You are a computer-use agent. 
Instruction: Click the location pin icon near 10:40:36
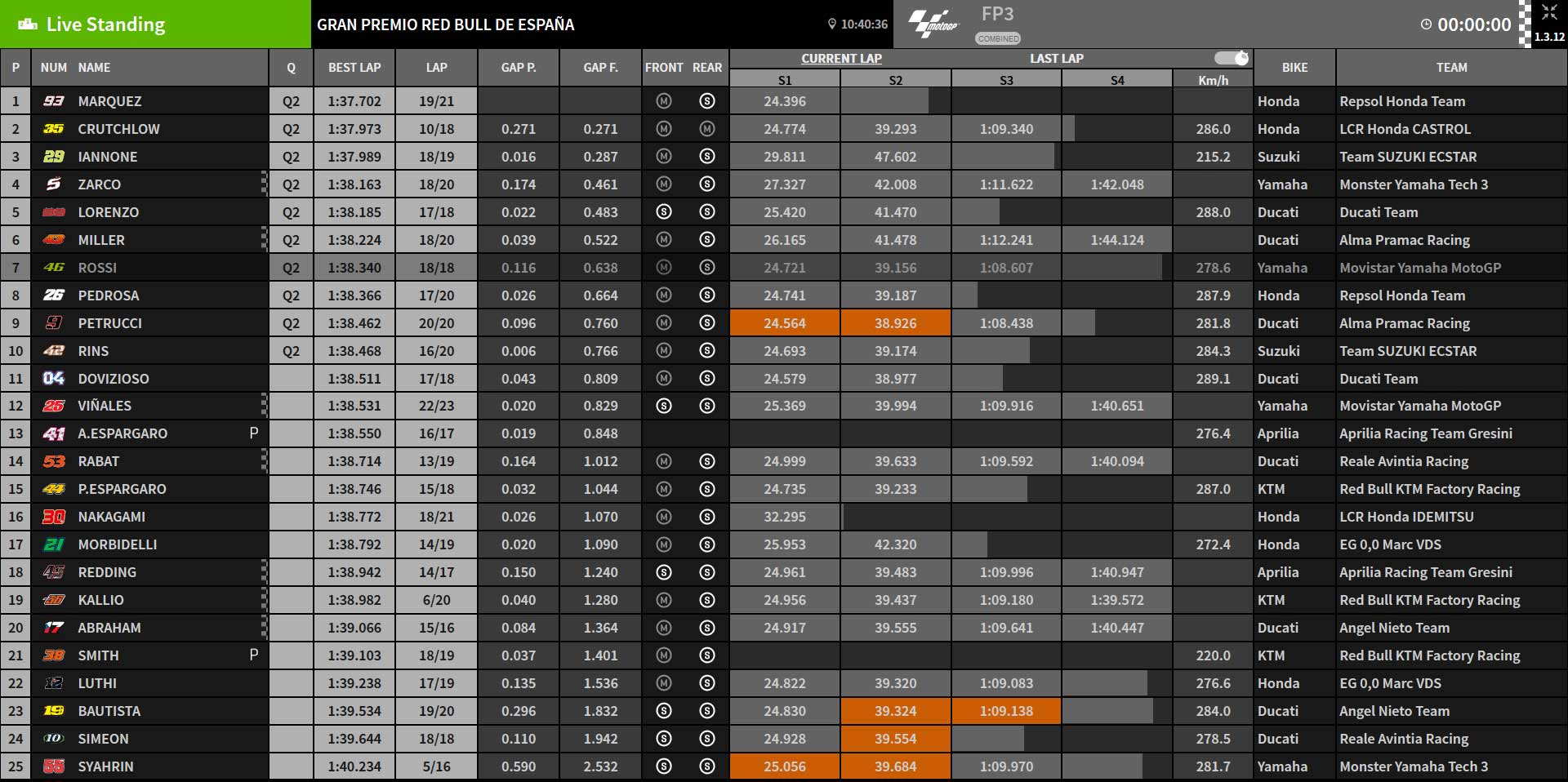(x=832, y=24)
